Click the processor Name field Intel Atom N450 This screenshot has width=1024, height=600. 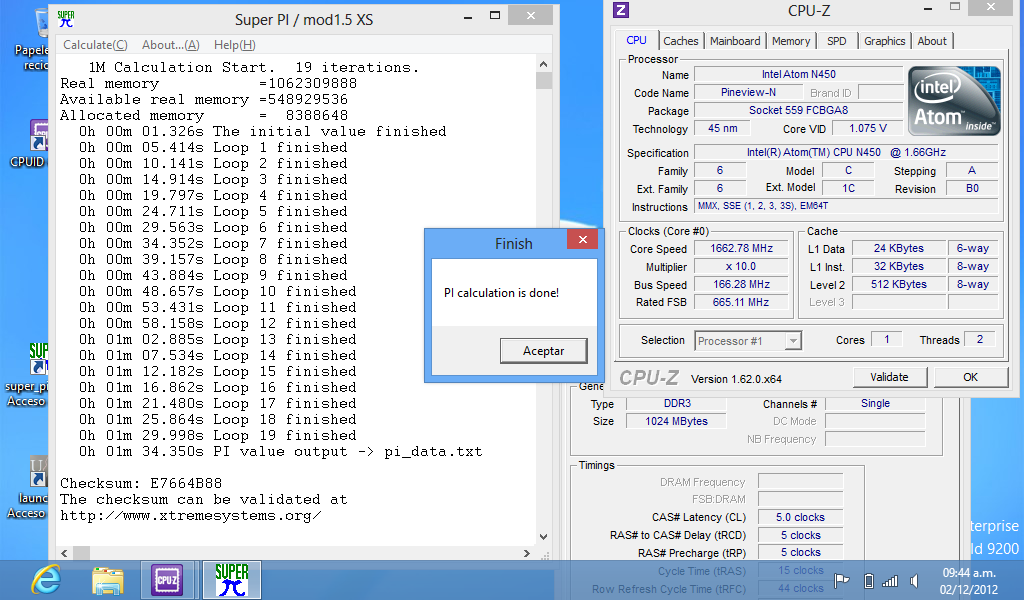point(798,74)
